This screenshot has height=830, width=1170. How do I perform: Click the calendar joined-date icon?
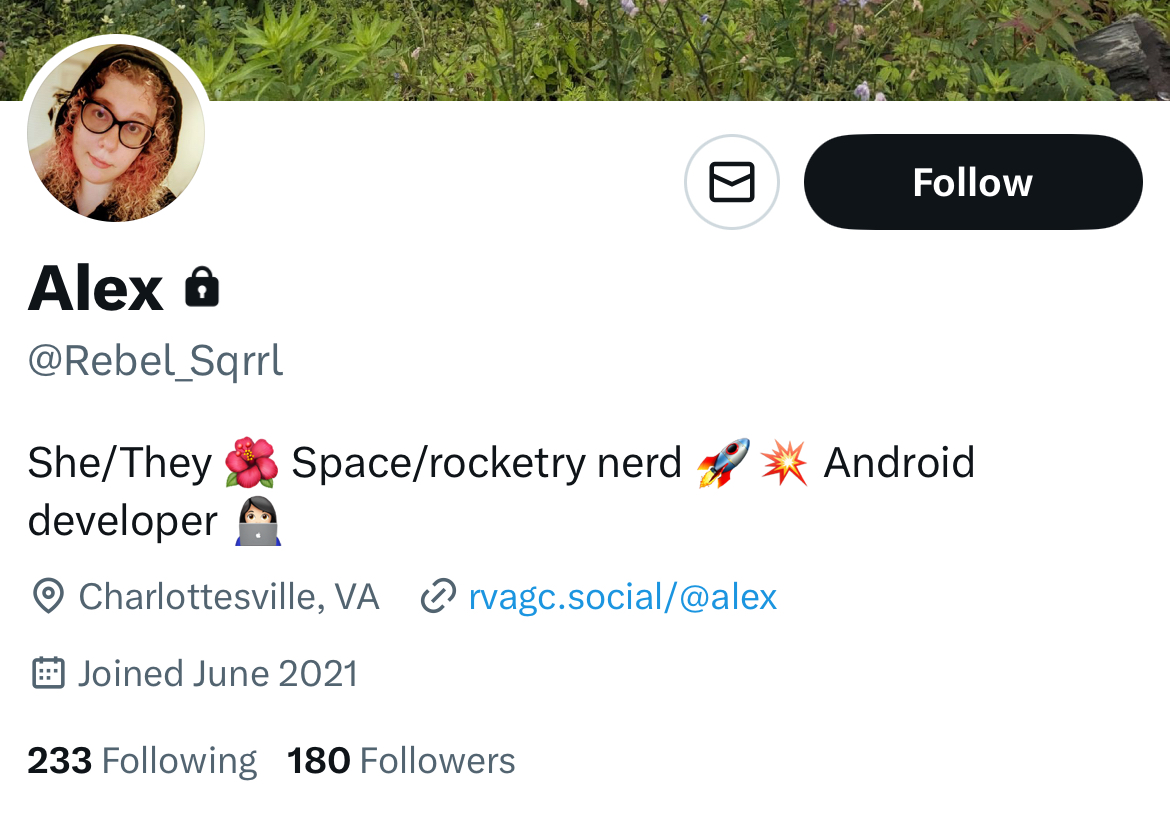[48, 673]
